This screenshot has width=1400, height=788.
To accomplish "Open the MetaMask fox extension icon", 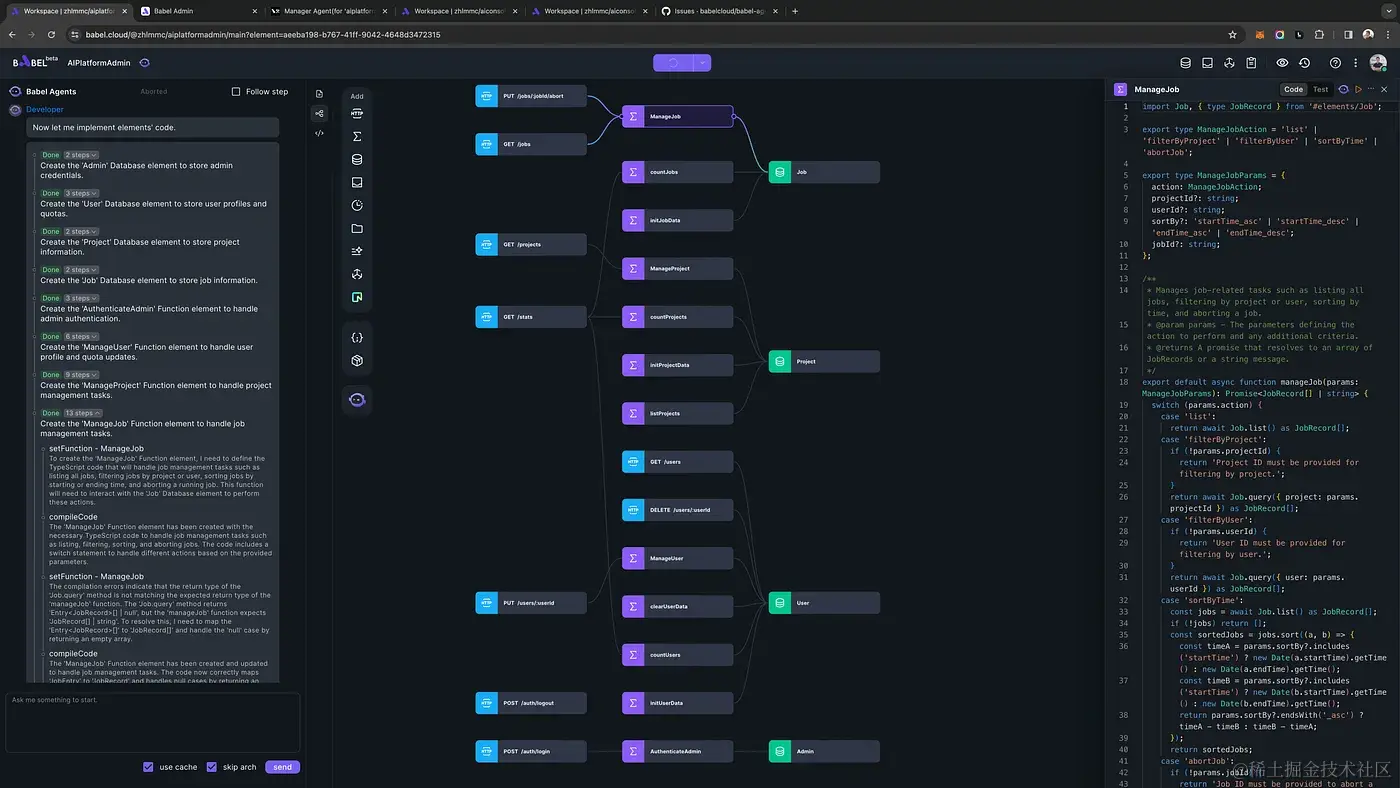I will 1261,34.
